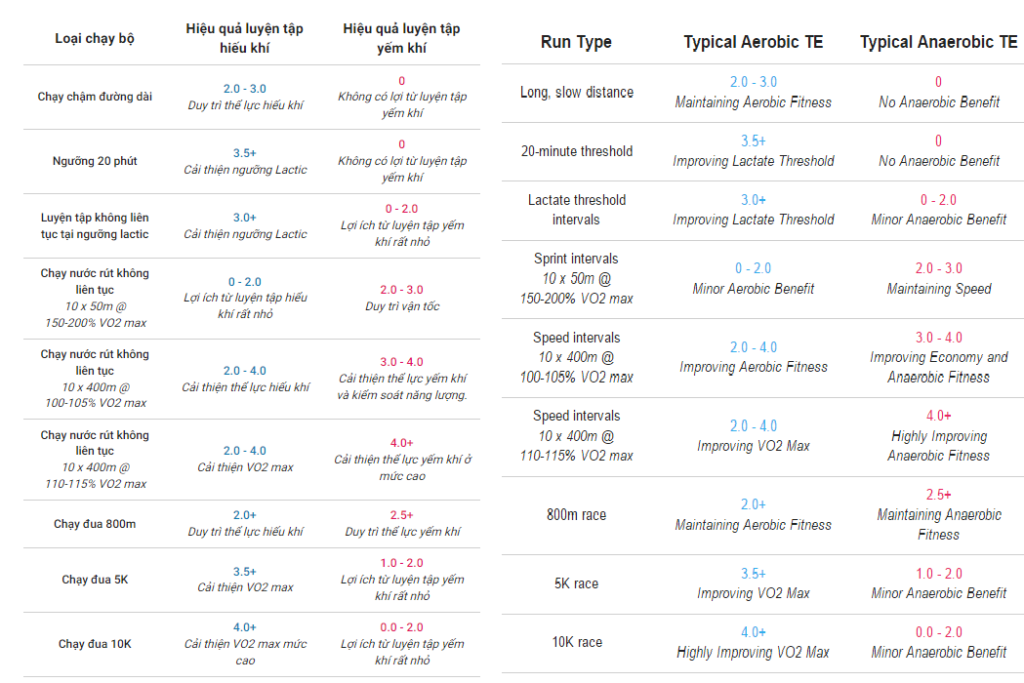This screenshot has width=1024, height=683.
Task: Click the 'Chạy chậm đường dài' cell
Action: tap(95, 97)
